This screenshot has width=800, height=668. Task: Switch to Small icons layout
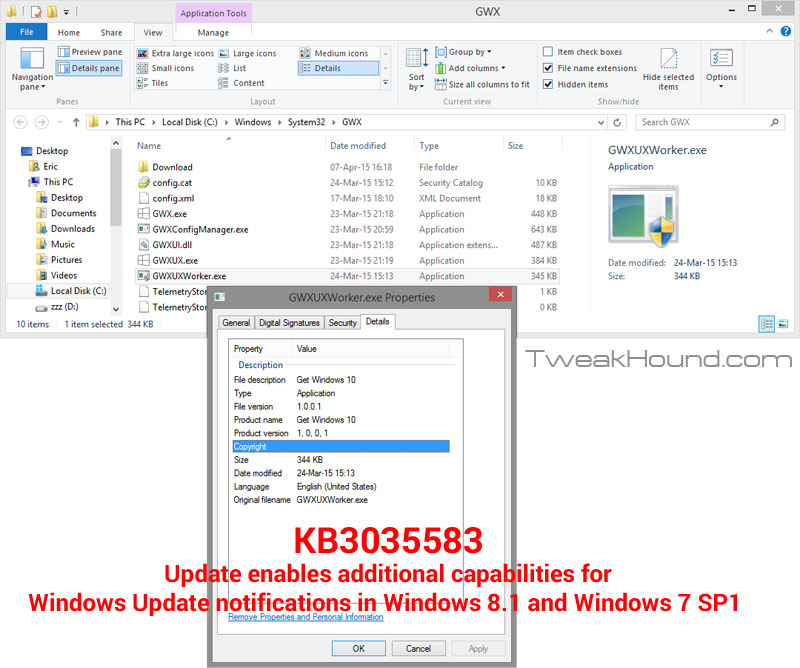point(166,68)
